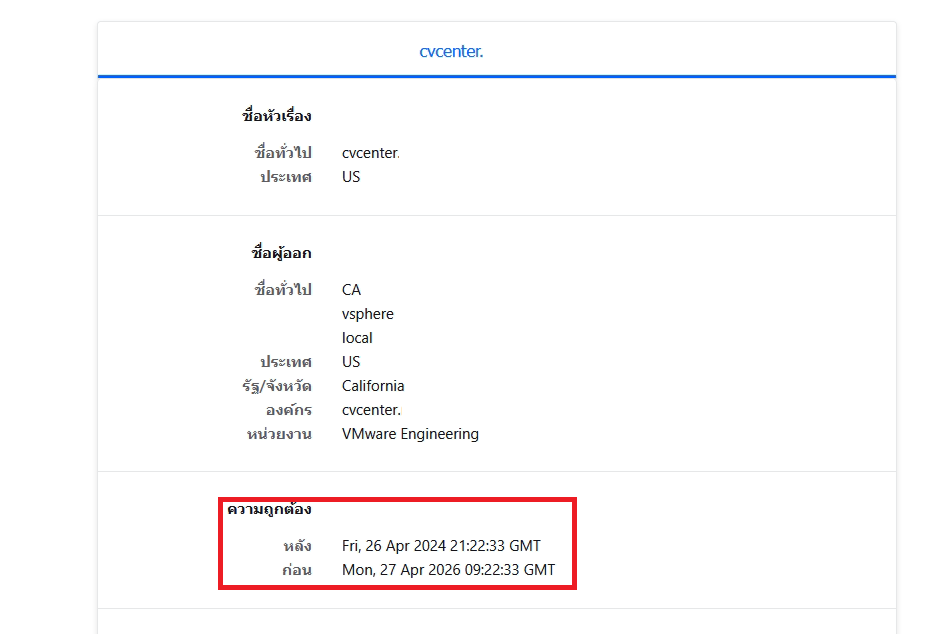The image size is (935, 634).
Task: Select the US country value under ชื่อผู้ออก
Action: point(351,362)
